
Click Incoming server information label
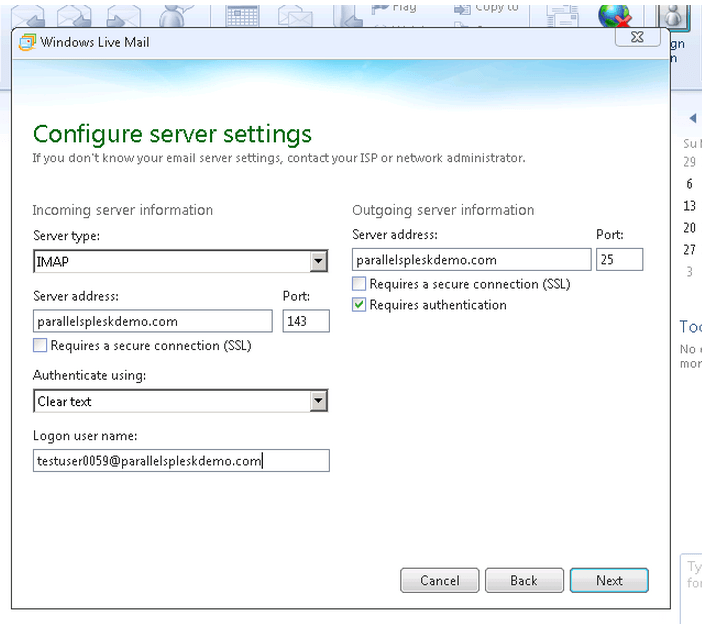tap(123, 210)
